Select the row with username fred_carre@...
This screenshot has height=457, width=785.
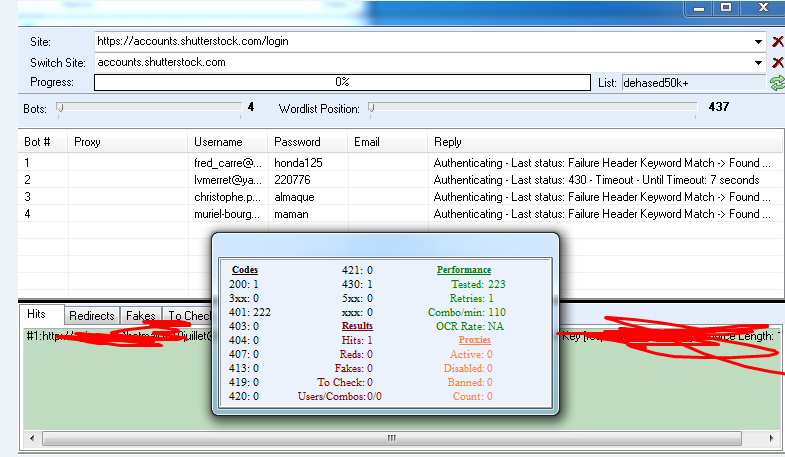pos(401,163)
